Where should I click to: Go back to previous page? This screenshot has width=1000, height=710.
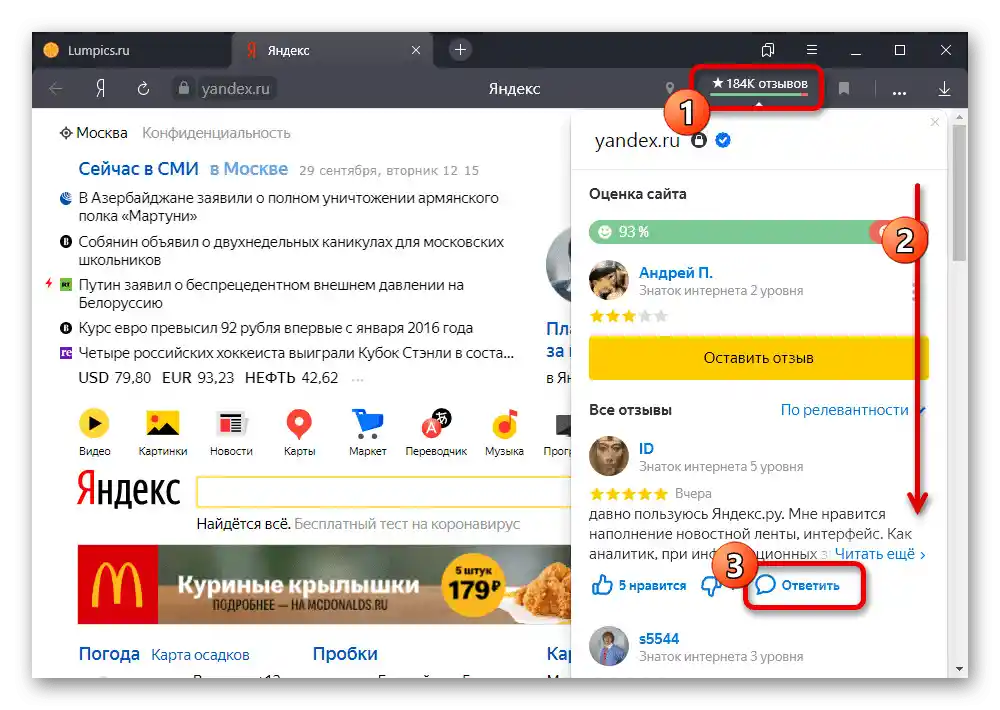[x=56, y=89]
